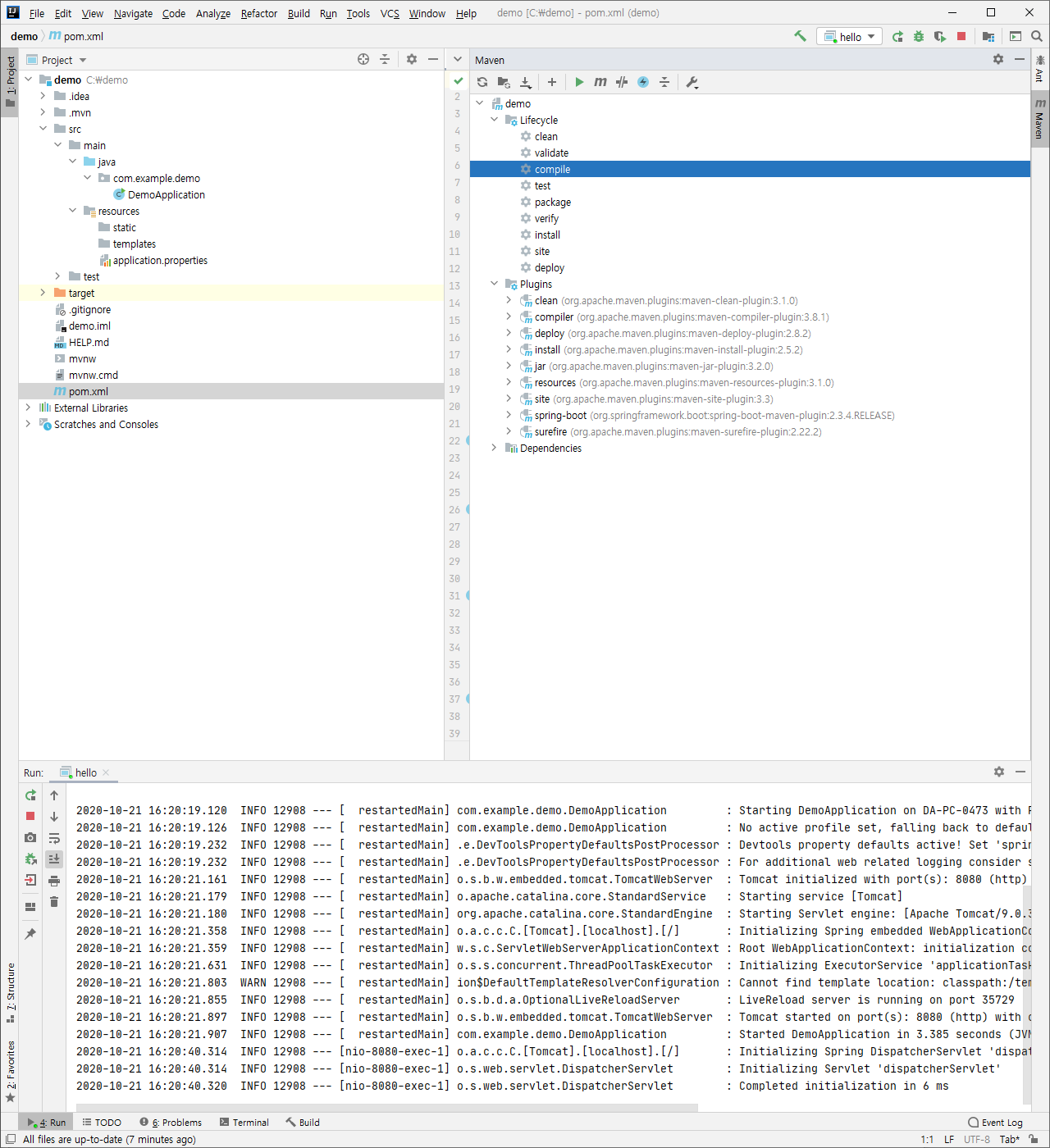Open Maven settings wrench menu
The width and height of the screenshot is (1050, 1148).
(692, 82)
